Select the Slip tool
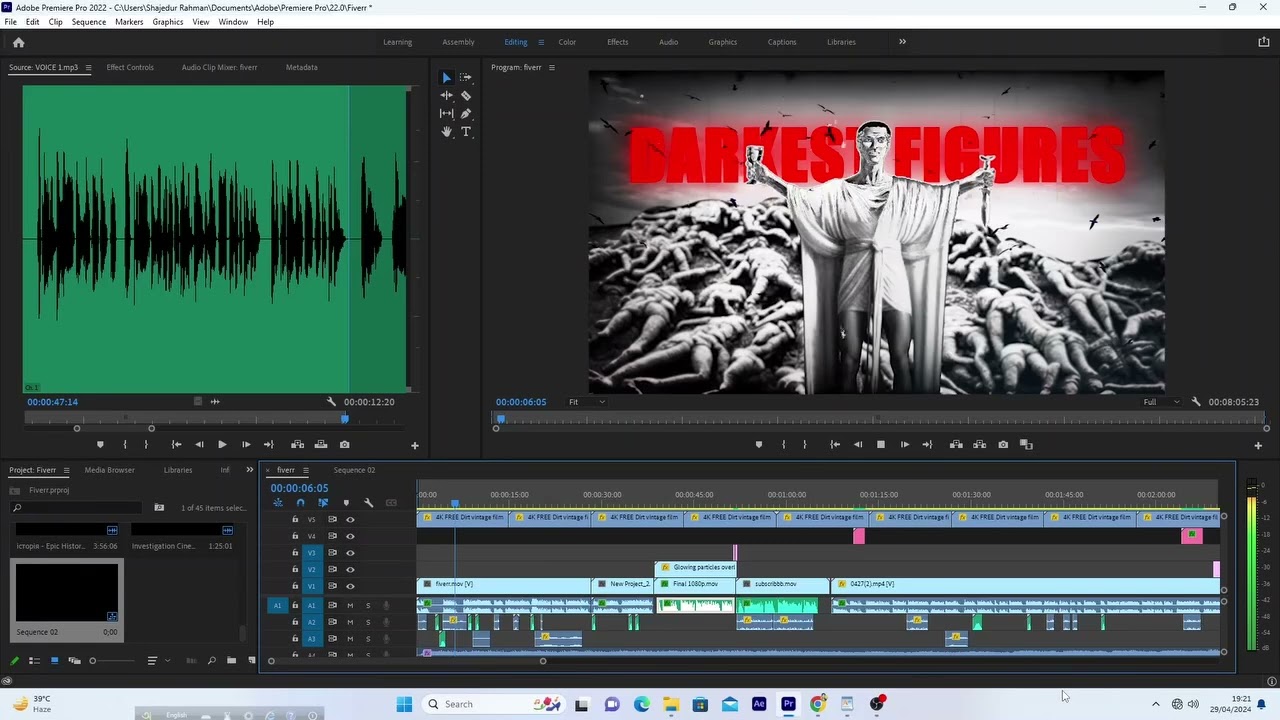The width and height of the screenshot is (1280, 720). (x=446, y=113)
